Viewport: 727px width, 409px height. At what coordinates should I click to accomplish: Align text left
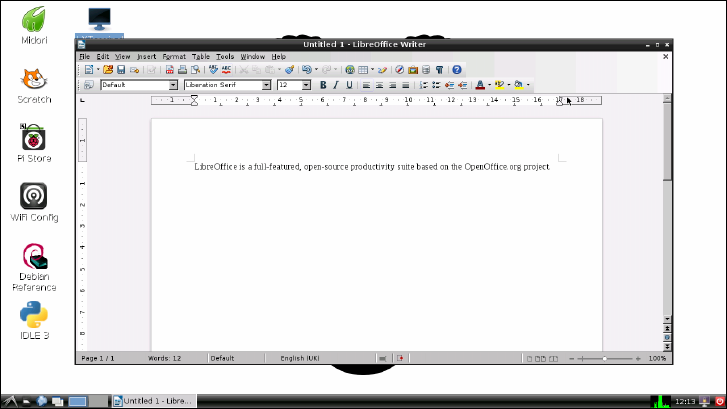pyautogui.click(x=366, y=85)
